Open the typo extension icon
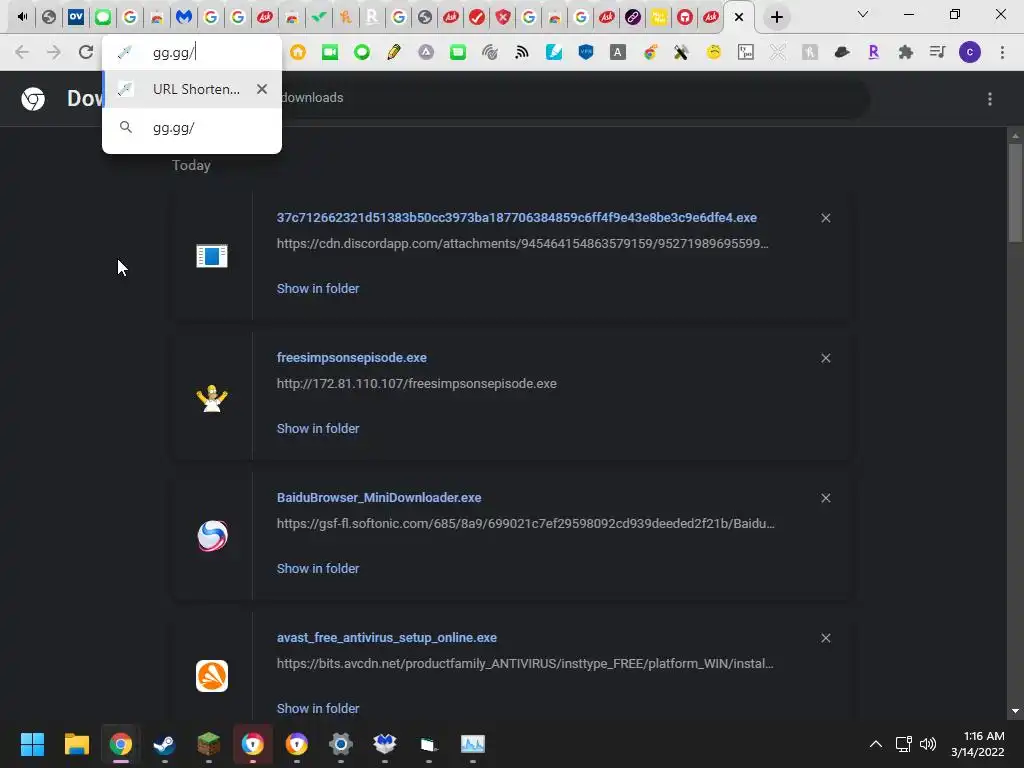1024x768 pixels. pos(746,52)
